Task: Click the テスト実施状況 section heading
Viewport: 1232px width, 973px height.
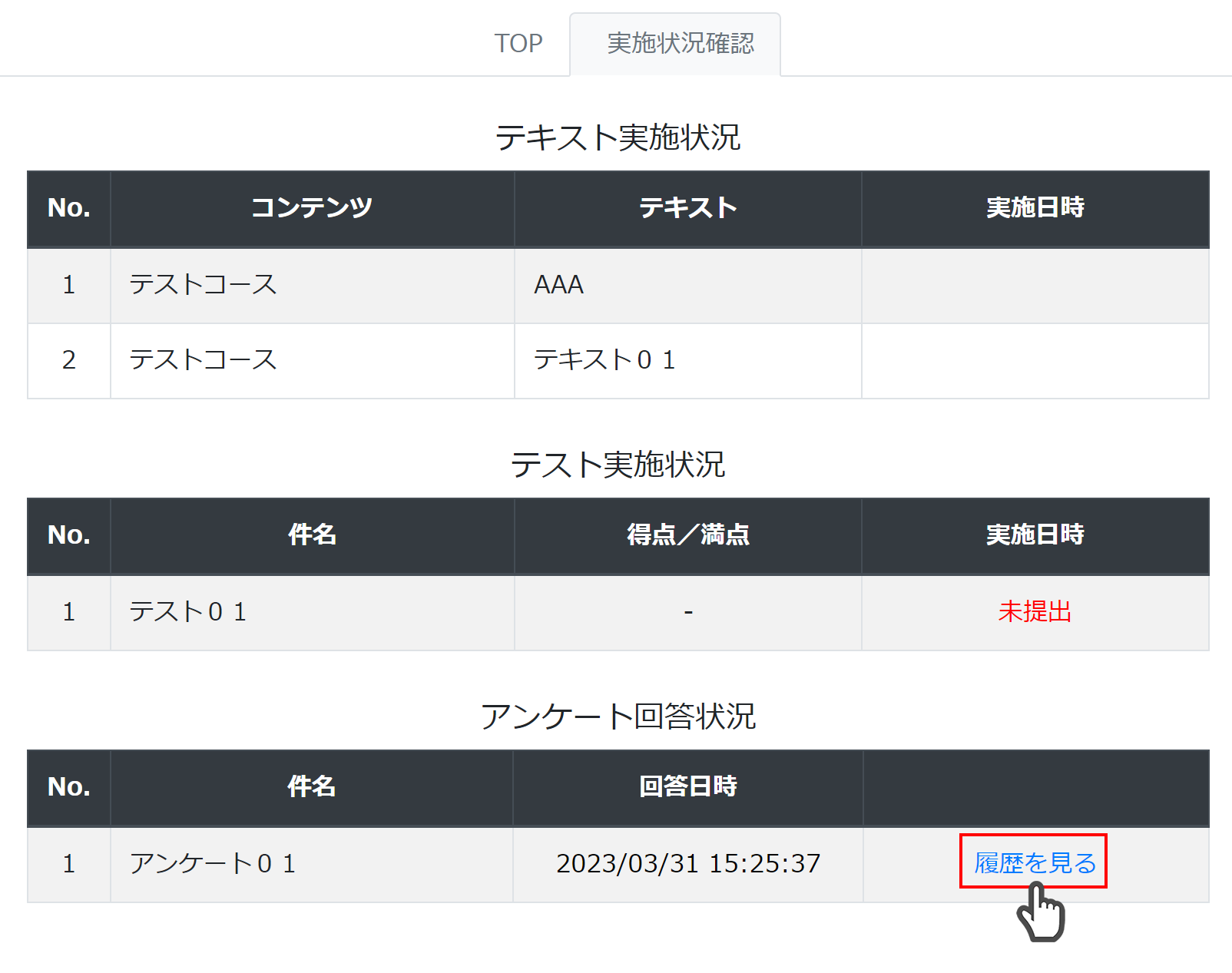Action: pyautogui.click(x=618, y=465)
